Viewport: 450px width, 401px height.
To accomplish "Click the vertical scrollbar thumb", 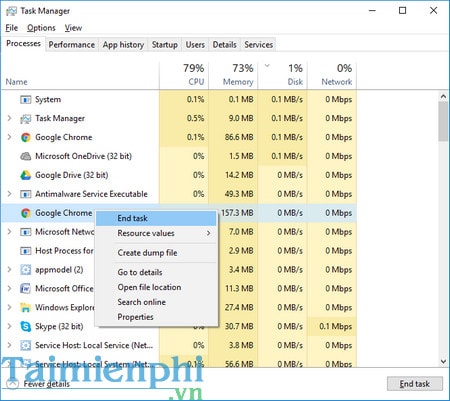I will pyautogui.click(x=443, y=121).
